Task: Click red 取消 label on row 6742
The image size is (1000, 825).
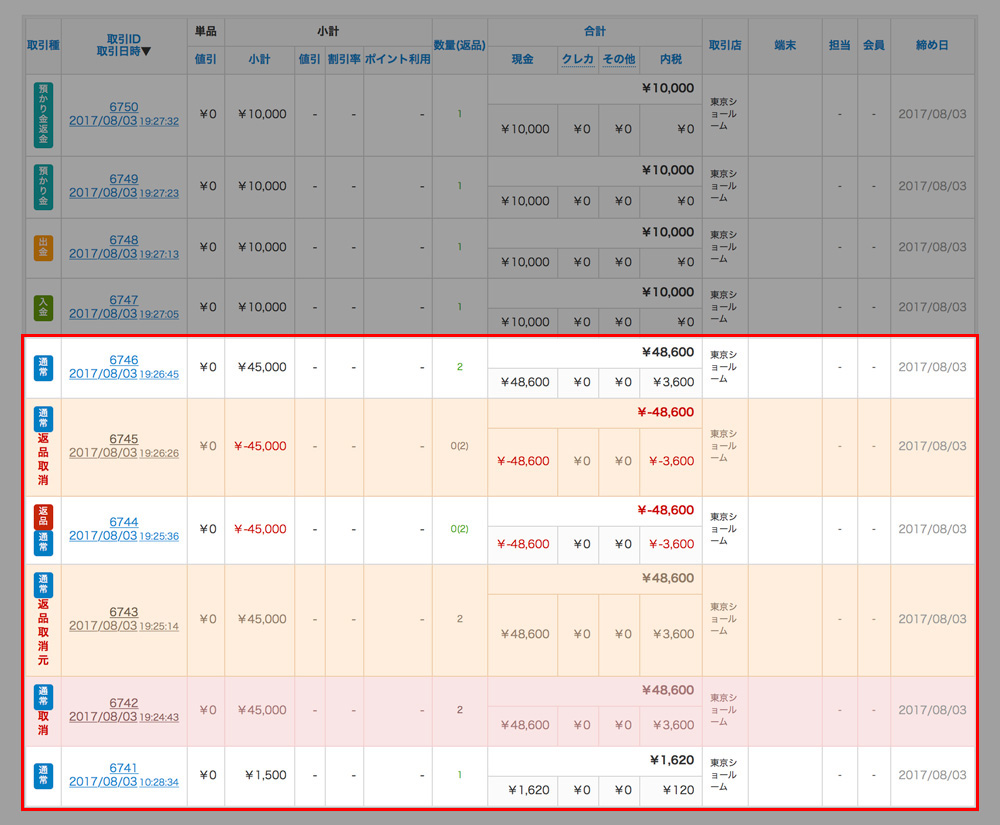Action: point(43,723)
